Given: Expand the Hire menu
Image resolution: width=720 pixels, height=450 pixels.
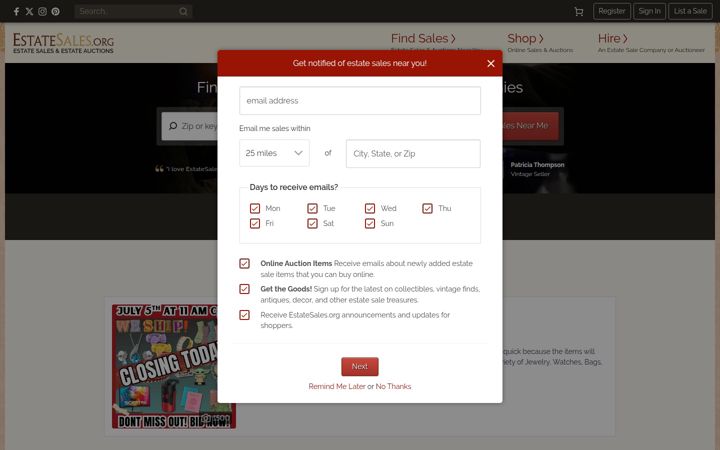Looking at the screenshot, I should pos(612,39).
